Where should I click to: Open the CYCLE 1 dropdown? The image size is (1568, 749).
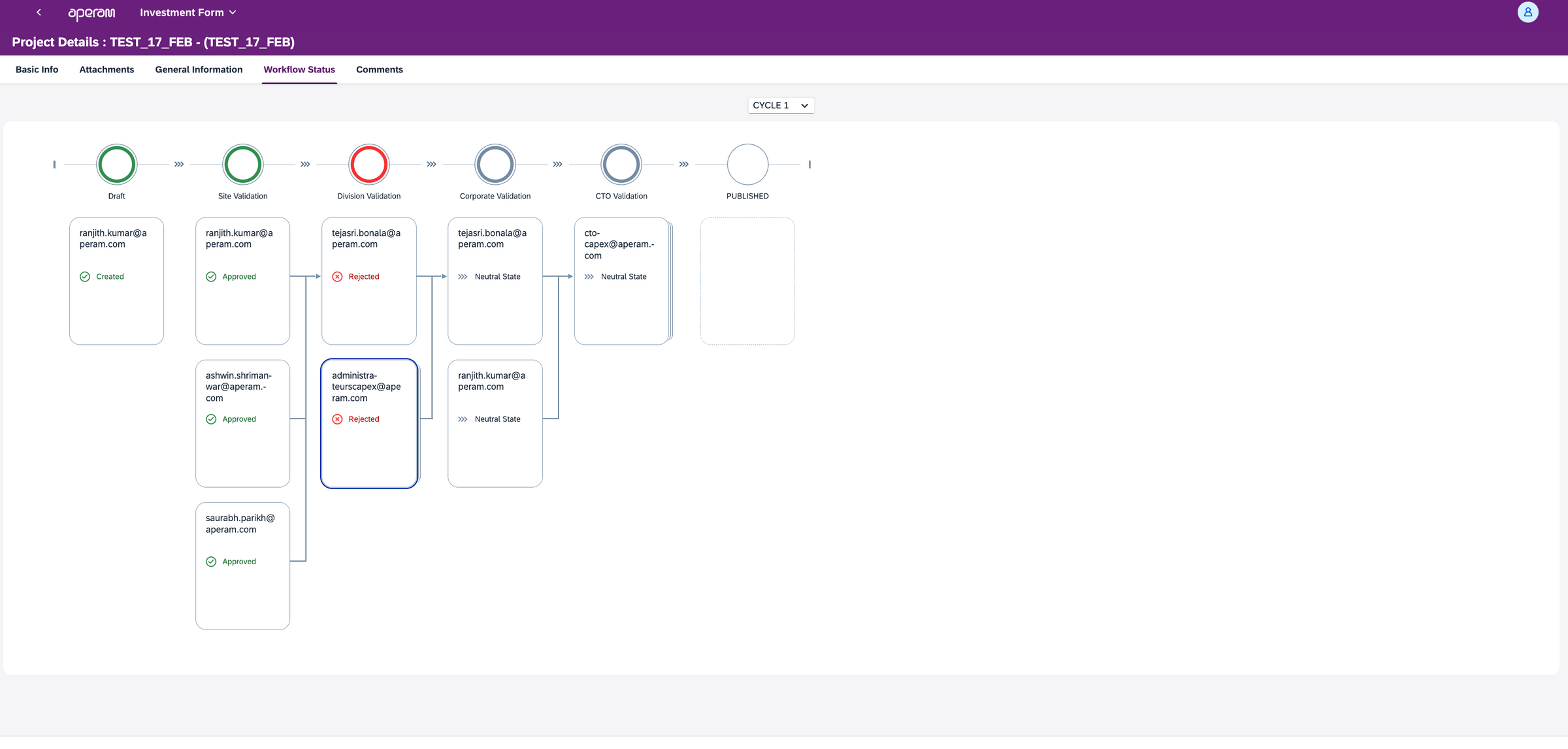point(781,105)
